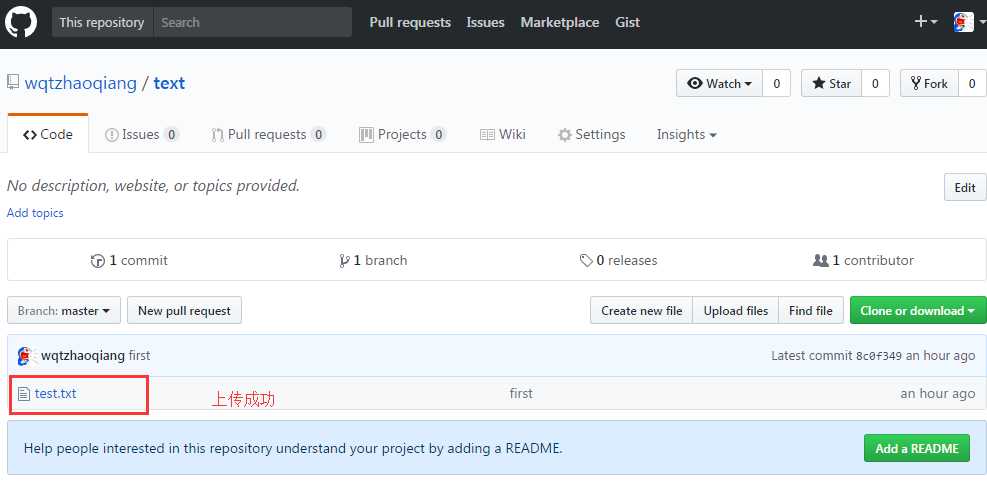
Task: Click the Watch count of 0
Action: point(777,83)
